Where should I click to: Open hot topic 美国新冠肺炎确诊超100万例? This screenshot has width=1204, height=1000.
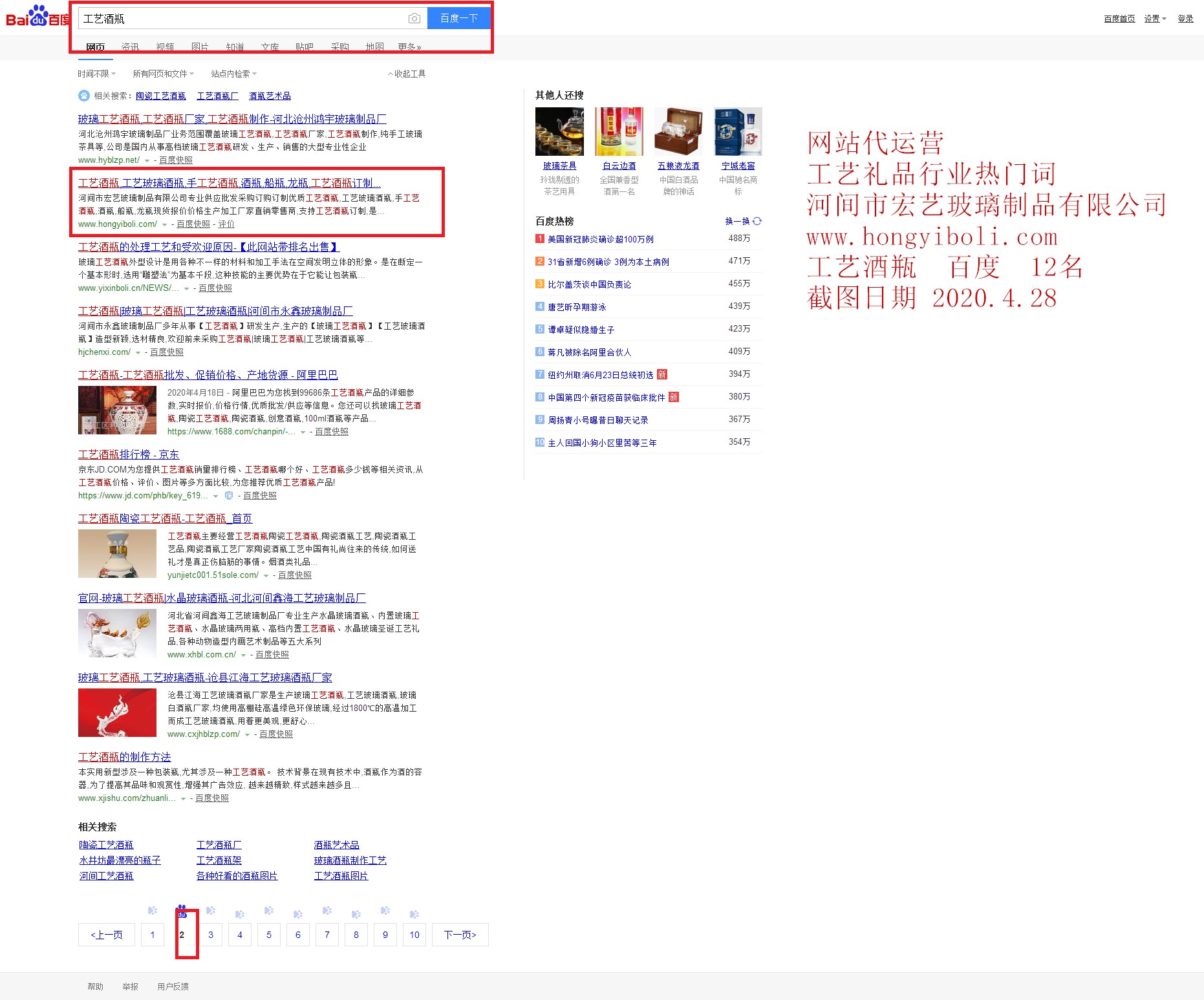(600, 239)
